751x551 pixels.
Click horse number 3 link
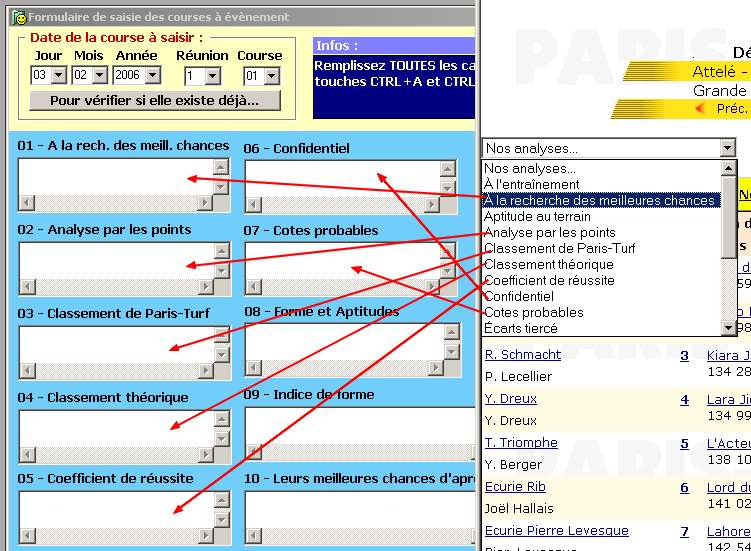click(x=684, y=356)
